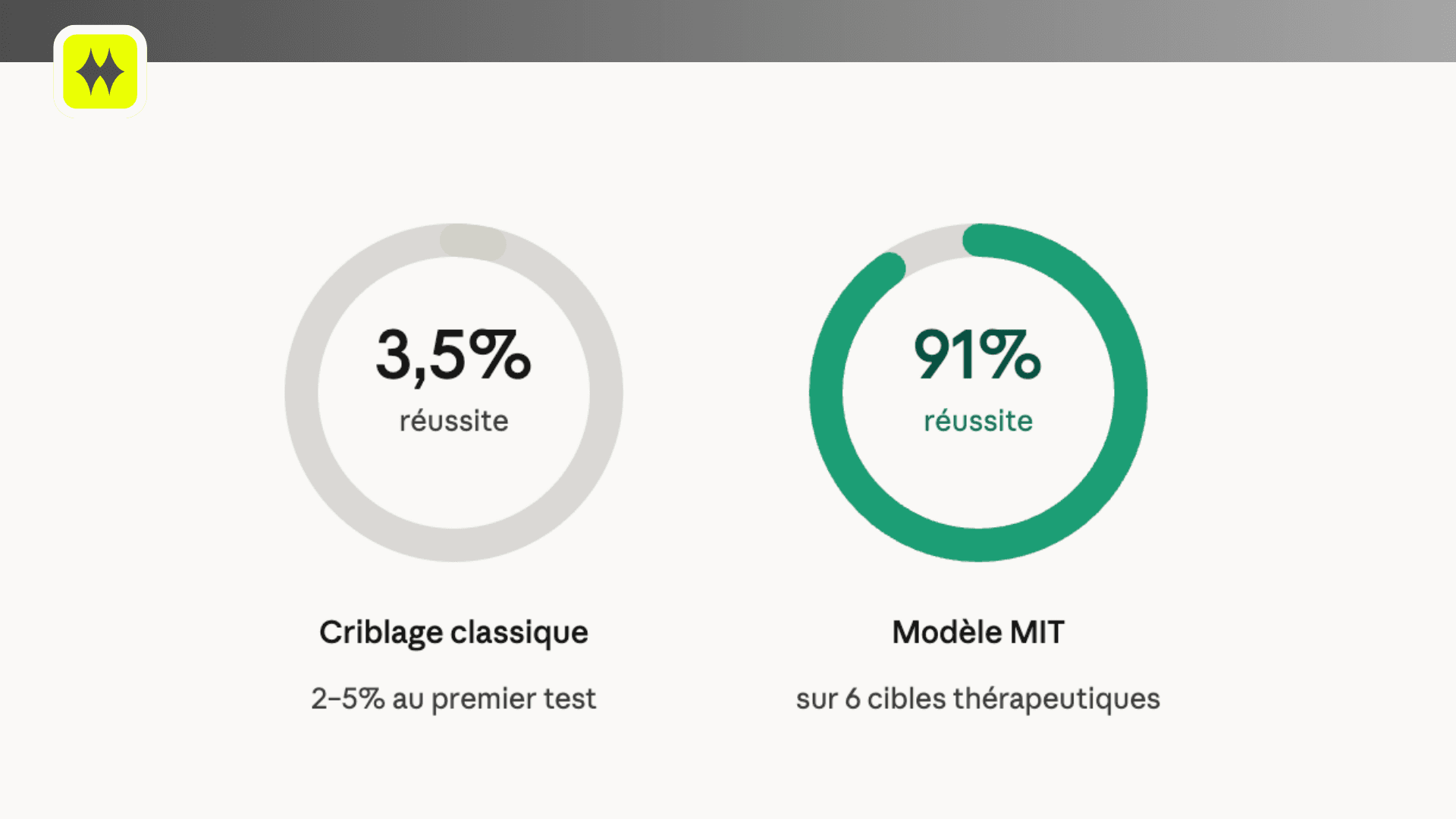Click the dark four-point star inside the logo
The width and height of the screenshot is (1456, 819).
(100, 72)
